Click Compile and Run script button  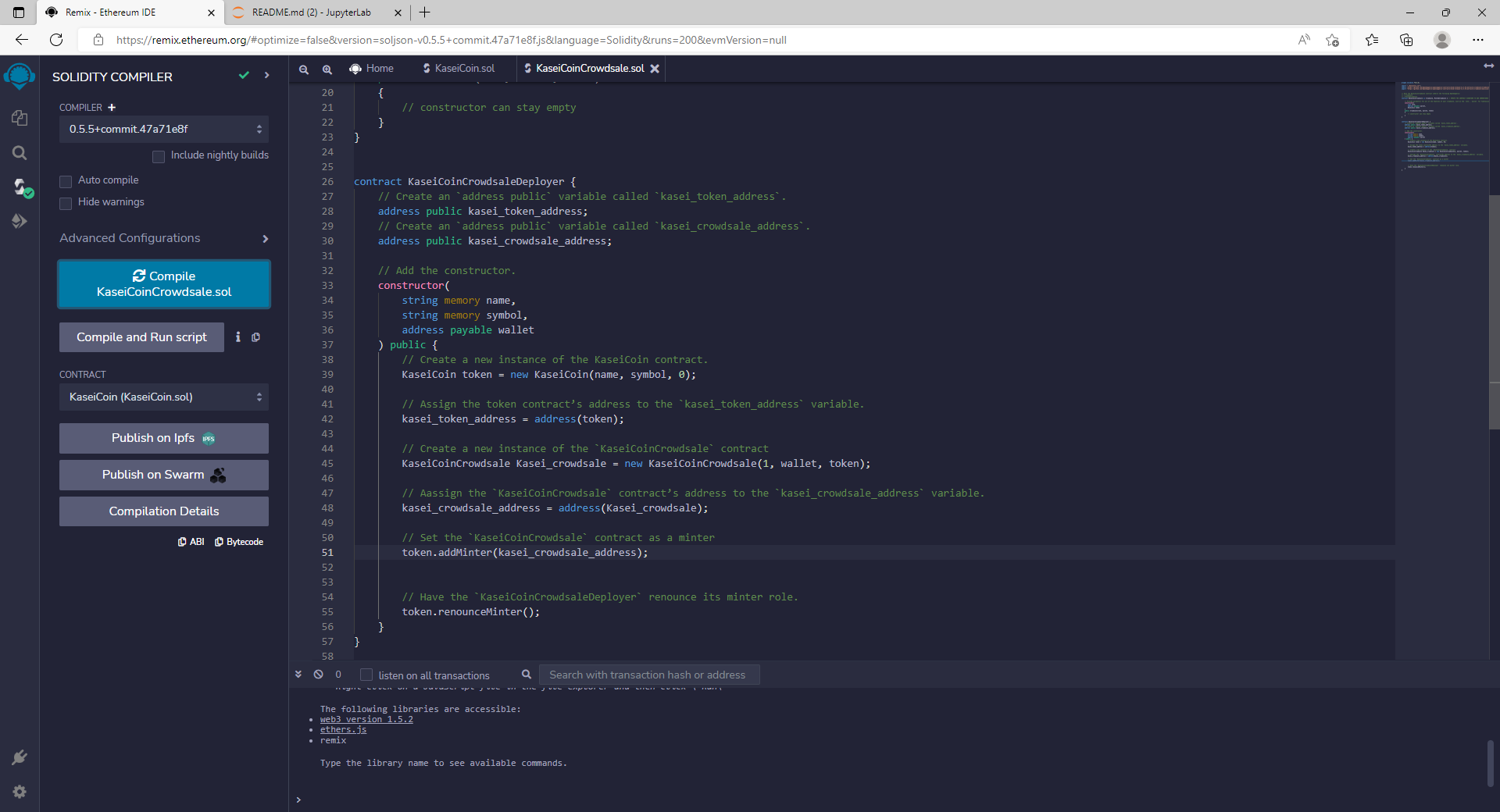(x=141, y=337)
